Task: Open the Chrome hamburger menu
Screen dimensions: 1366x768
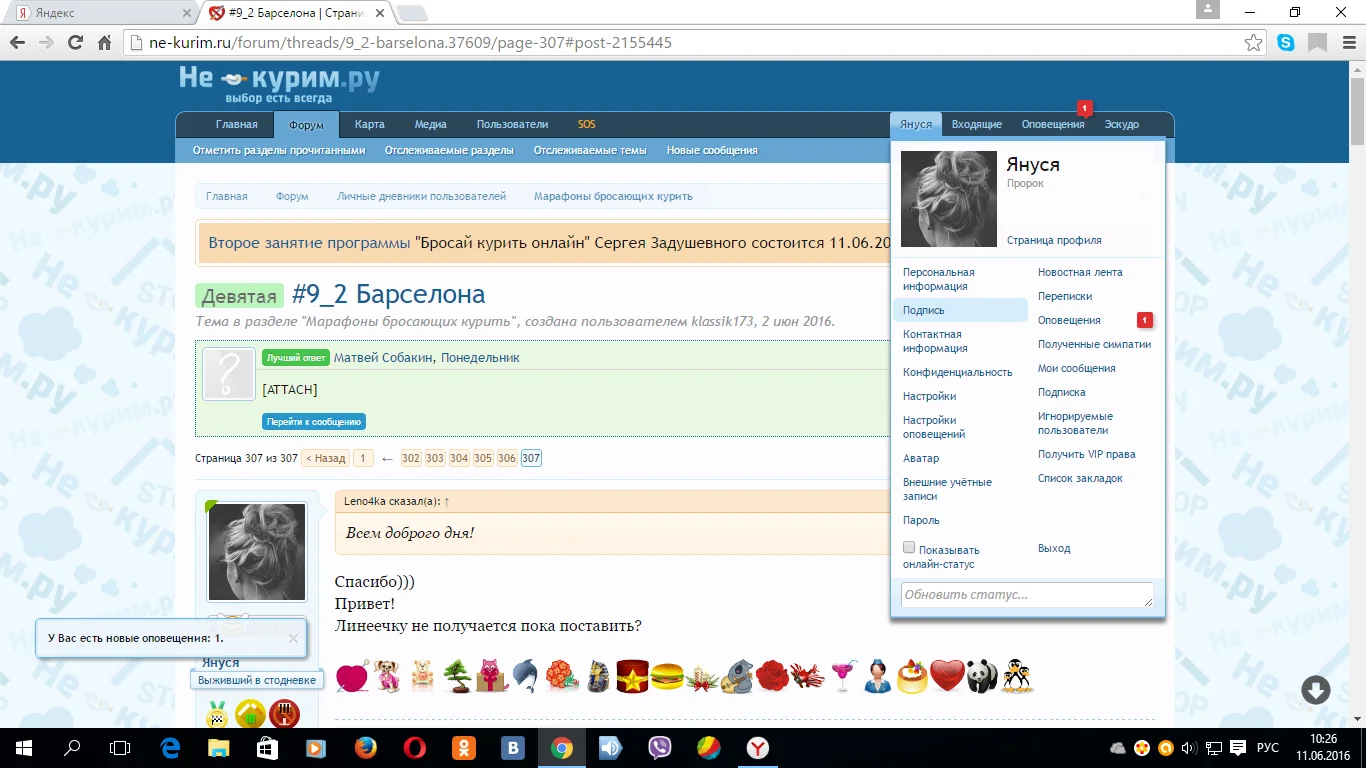Action: pos(1347,43)
